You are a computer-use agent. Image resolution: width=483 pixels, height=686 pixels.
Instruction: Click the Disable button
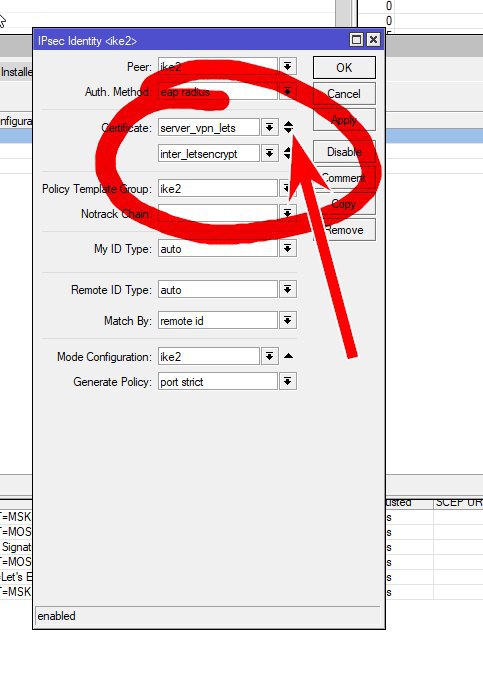(x=344, y=152)
